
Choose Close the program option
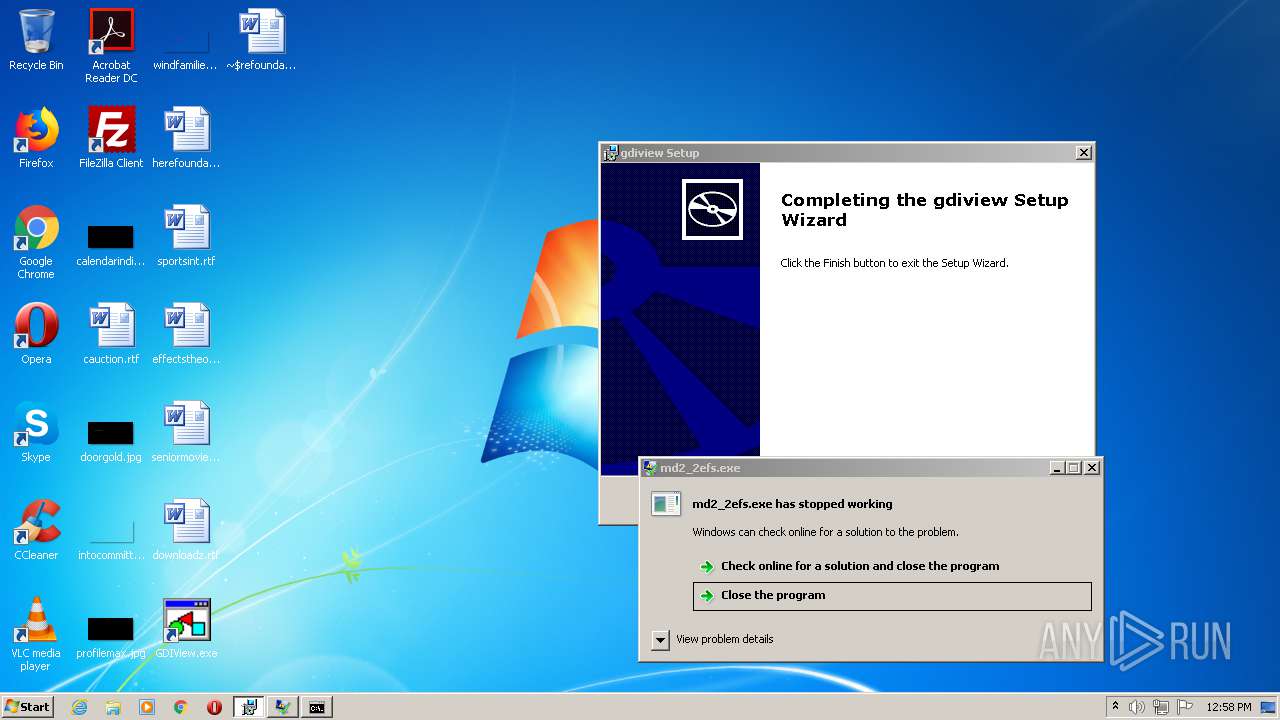point(892,596)
